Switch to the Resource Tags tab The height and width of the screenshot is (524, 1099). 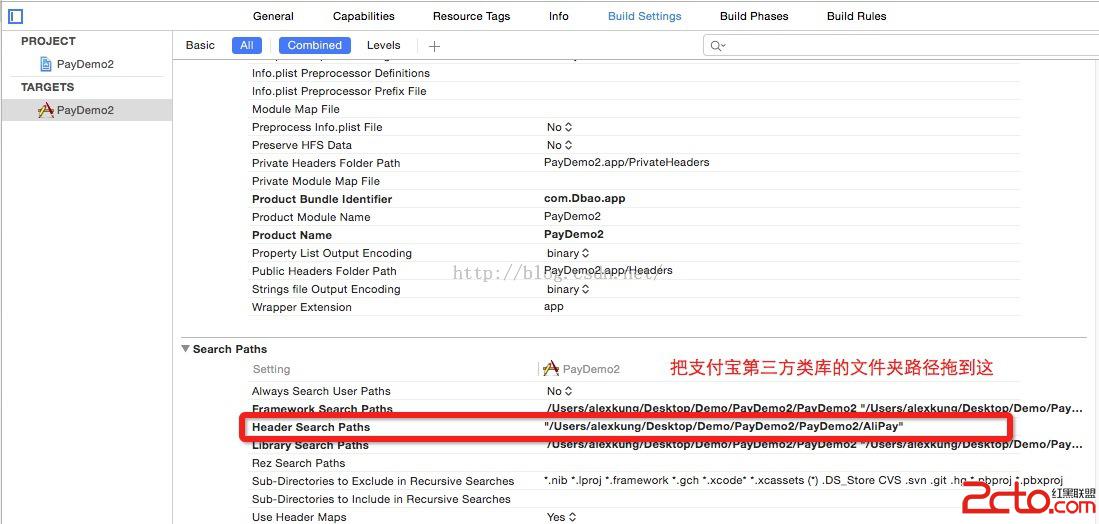pyautogui.click(x=472, y=16)
